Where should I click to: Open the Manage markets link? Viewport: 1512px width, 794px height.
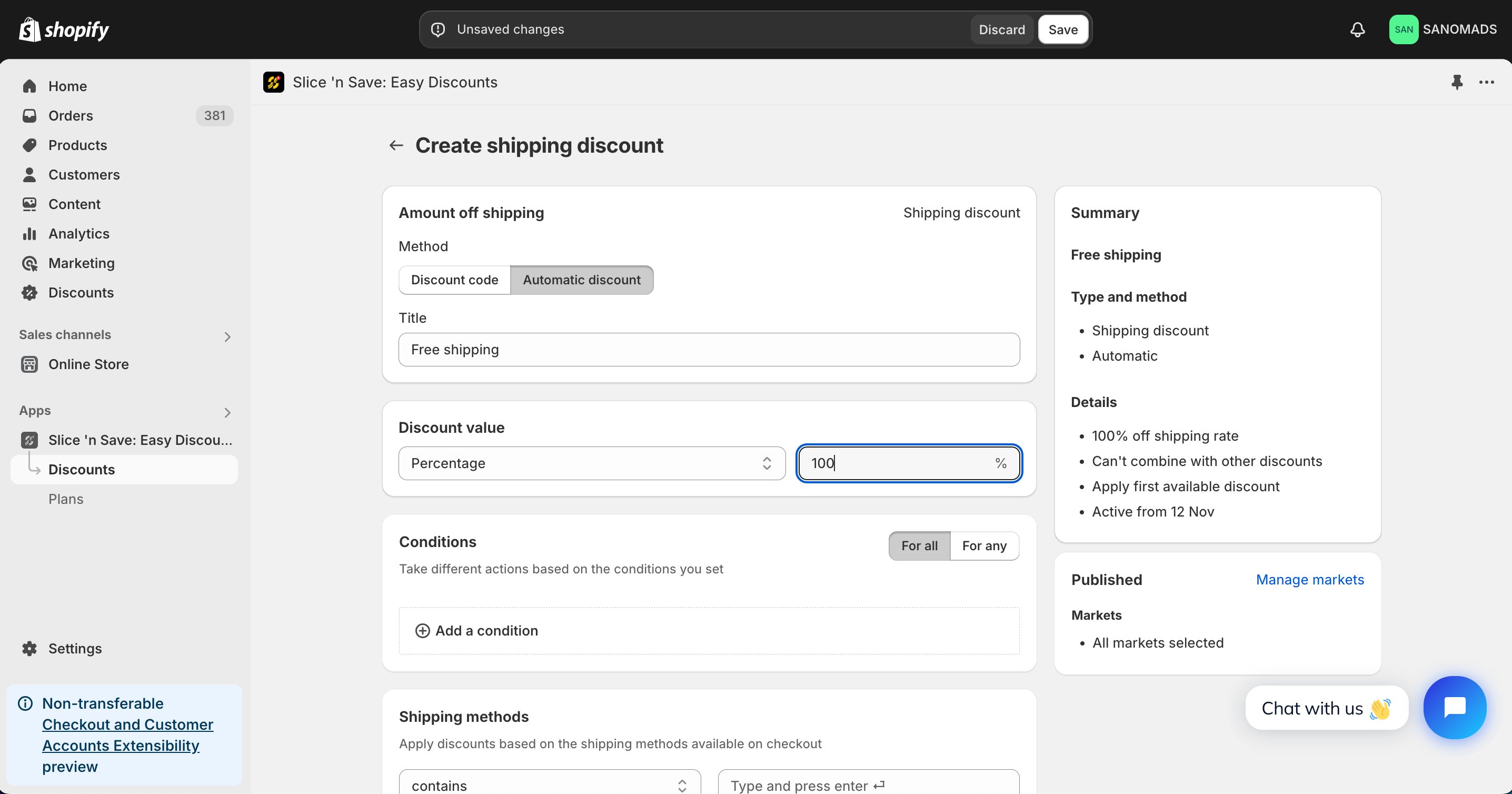click(x=1309, y=579)
